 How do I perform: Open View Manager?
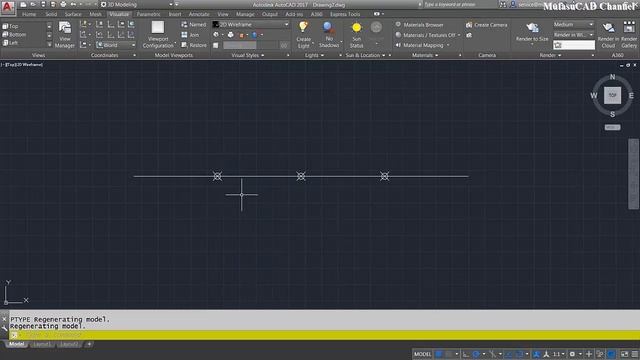pyautogui.click(x=64, y=35)
